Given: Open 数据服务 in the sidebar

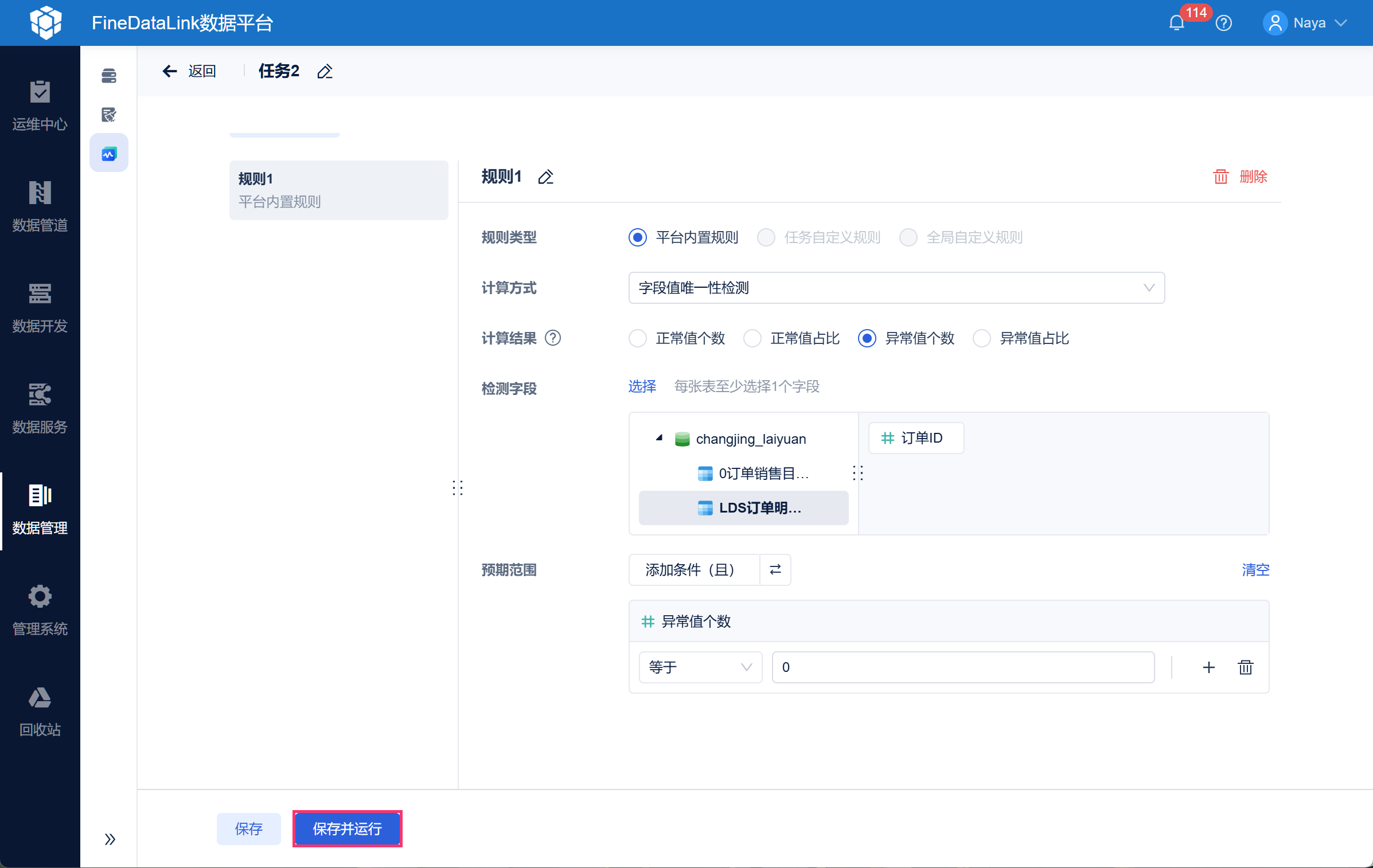Looking at the screenshot, I should click(40, 409).
